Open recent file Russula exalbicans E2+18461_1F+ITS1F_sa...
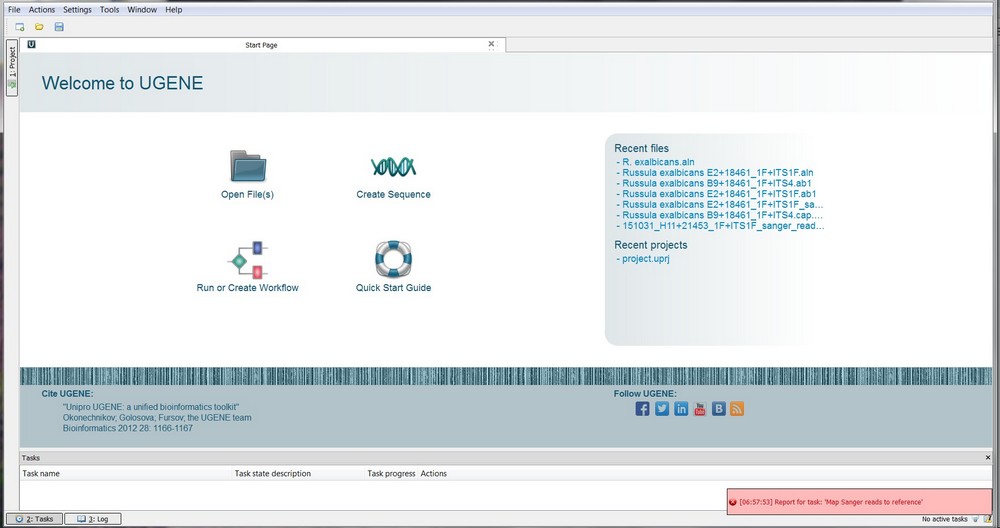This screenshot has width=1000, height=528. (723, 205)
